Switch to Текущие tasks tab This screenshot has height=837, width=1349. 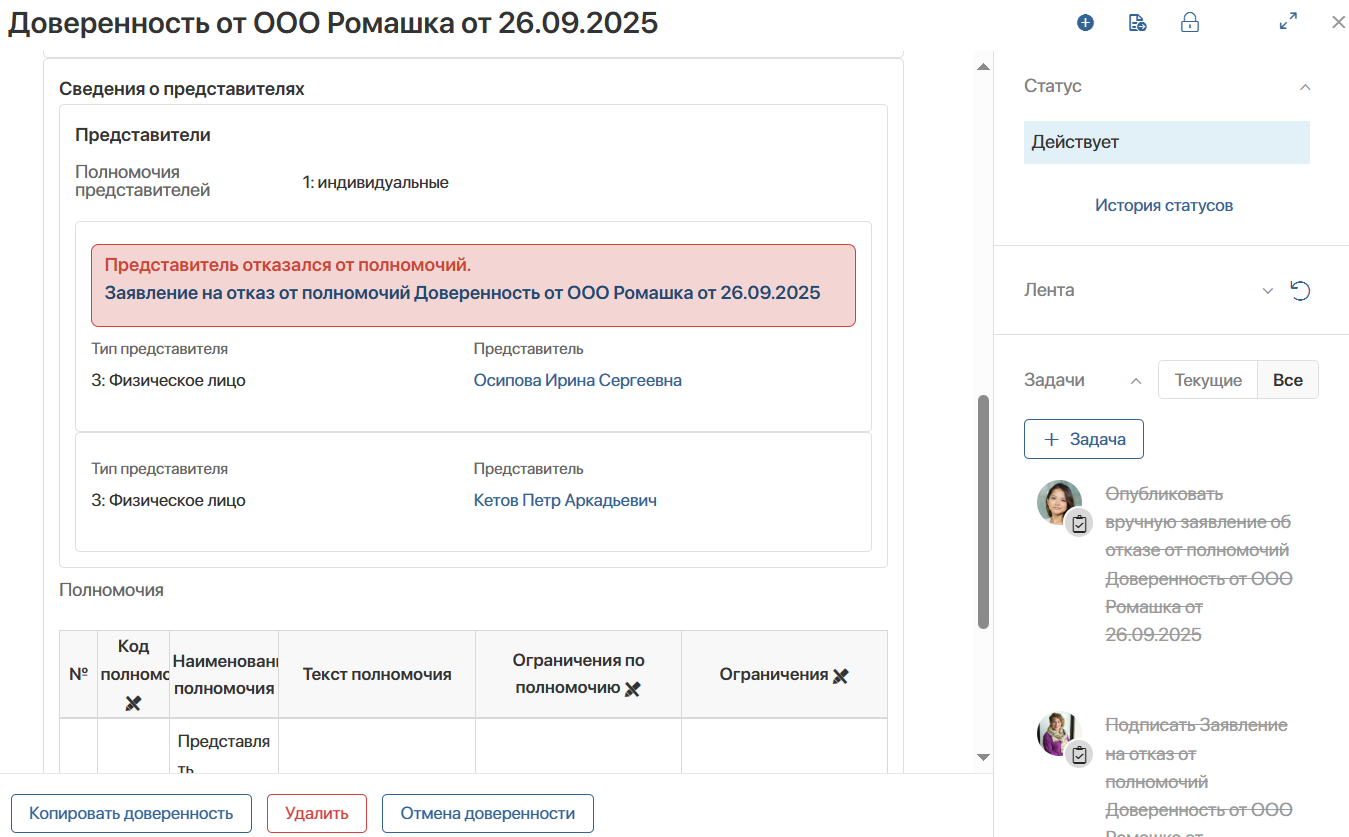pyautogui.click(x=1208, y=380)
